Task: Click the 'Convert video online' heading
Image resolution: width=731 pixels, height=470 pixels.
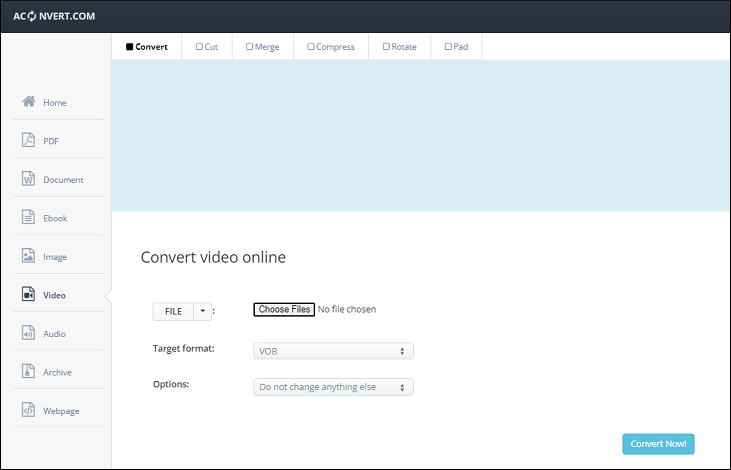Action: click(x=214, y=257)
